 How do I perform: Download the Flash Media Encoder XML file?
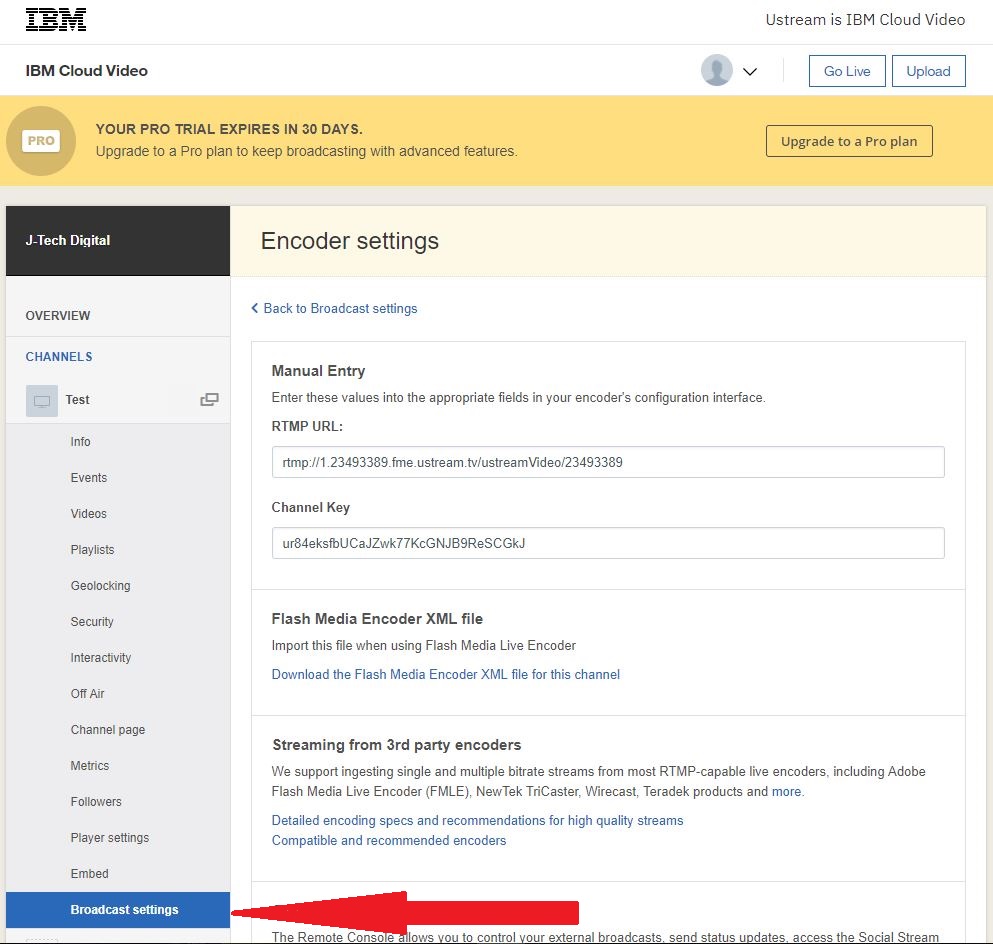tap(446, 674)
